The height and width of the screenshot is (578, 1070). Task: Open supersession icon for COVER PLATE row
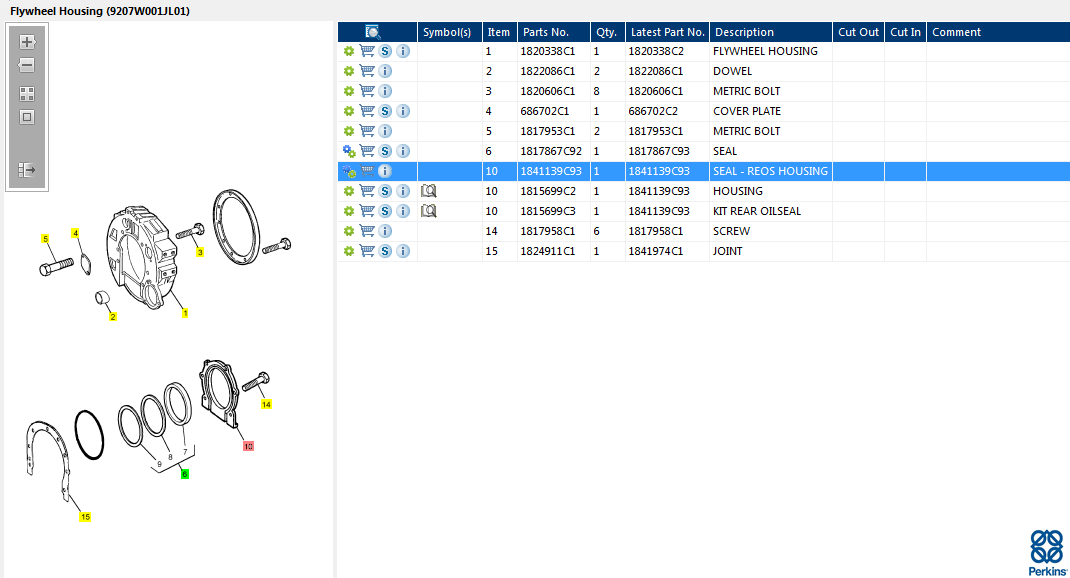386,111
